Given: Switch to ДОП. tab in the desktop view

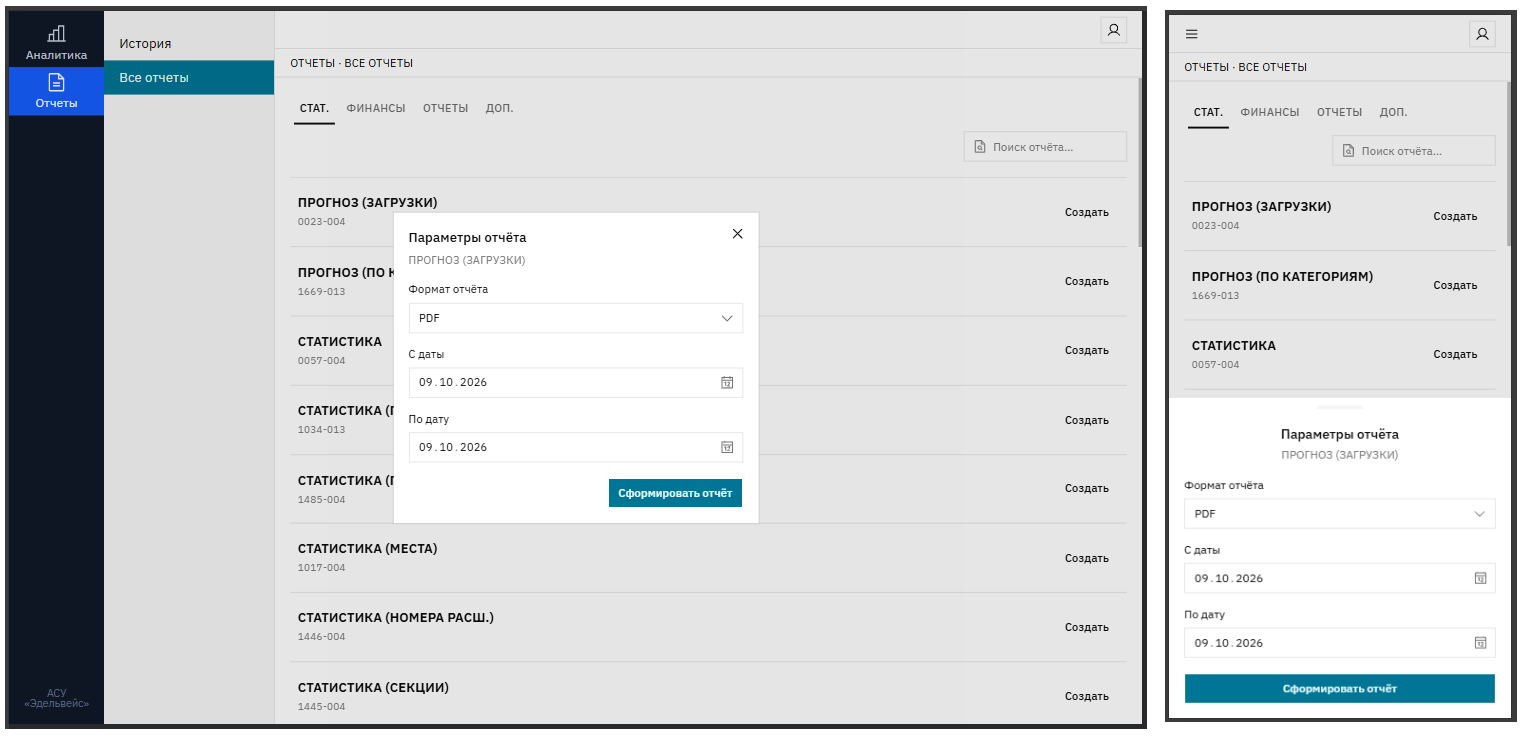Looking at the screenshot, I should [499, 108].
